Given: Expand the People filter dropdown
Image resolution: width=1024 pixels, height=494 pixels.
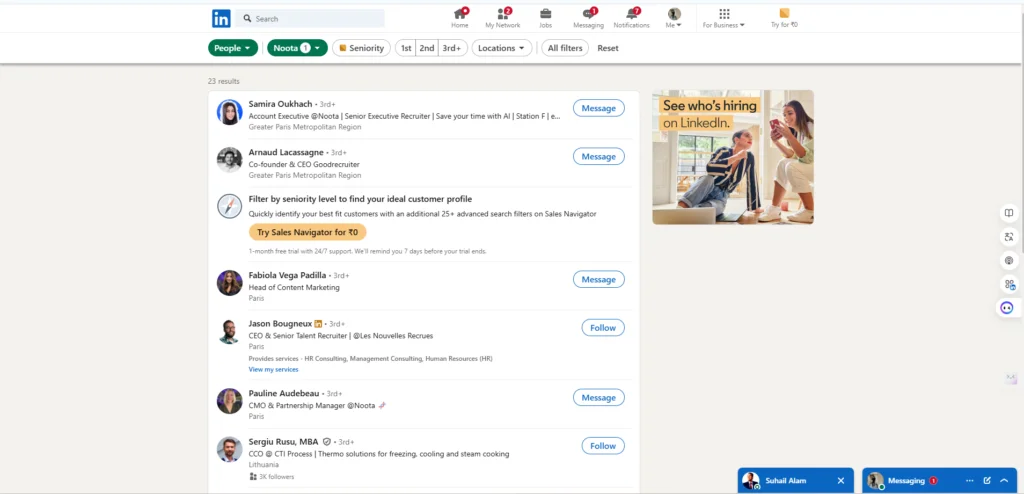Looking at the screenshot, I should click(x=233, y=48).
